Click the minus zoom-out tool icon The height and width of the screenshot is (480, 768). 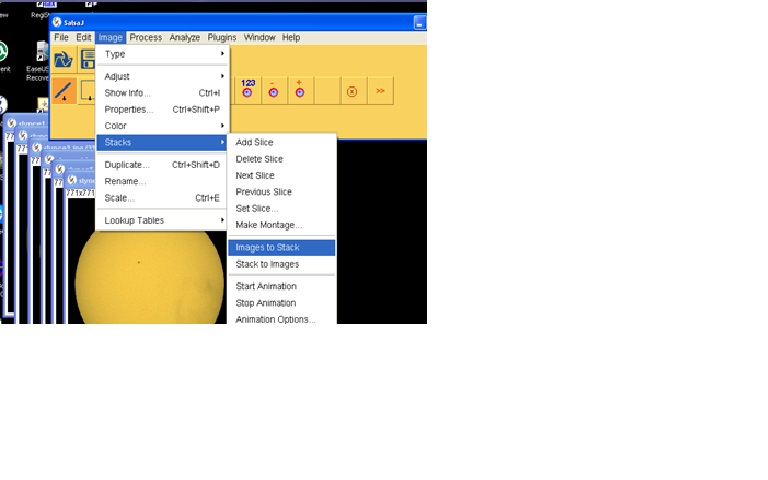(x=273, y=91)
